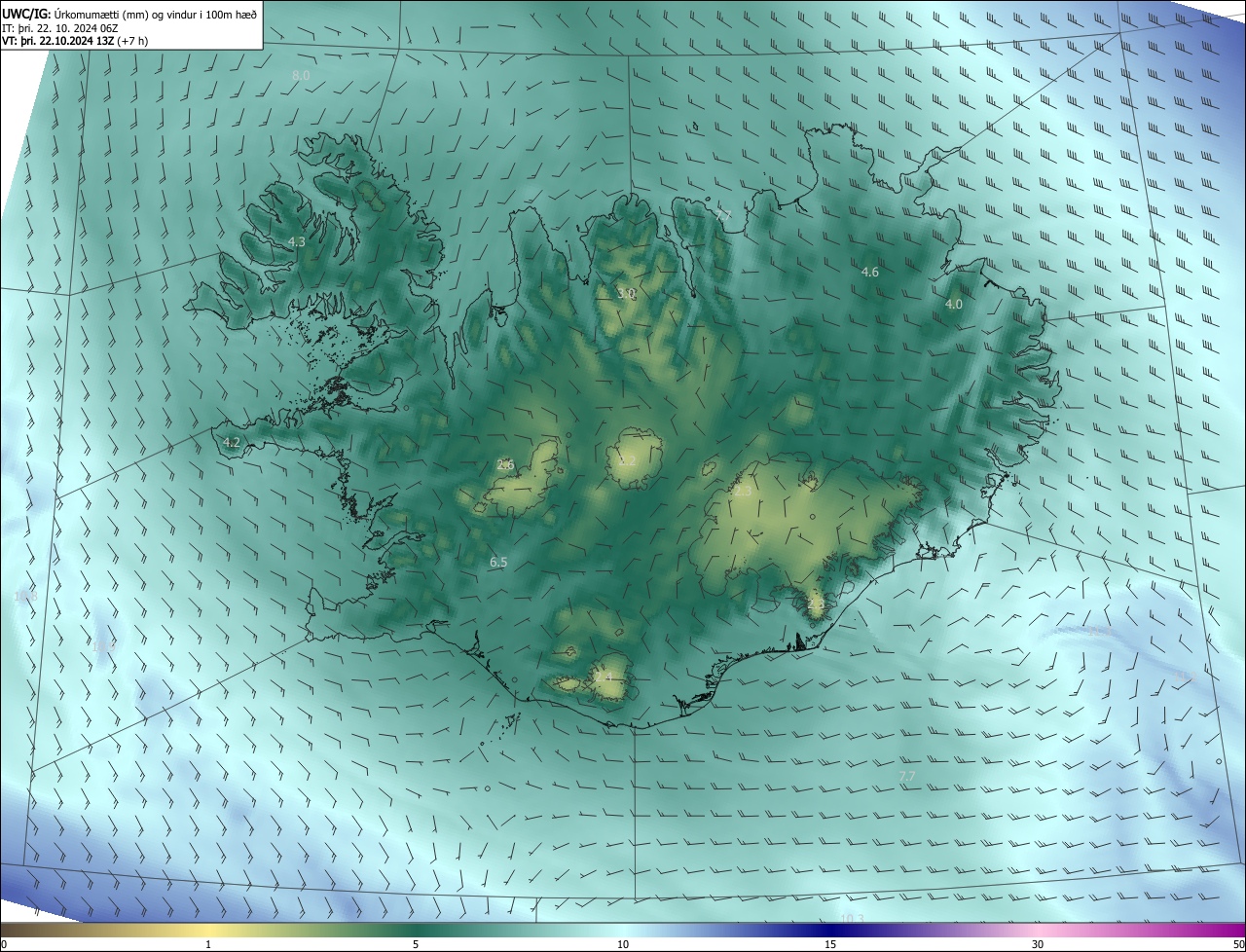Click the colorbar tick label 1
This screenshot has height=952, width=1246.
point(208,944)
